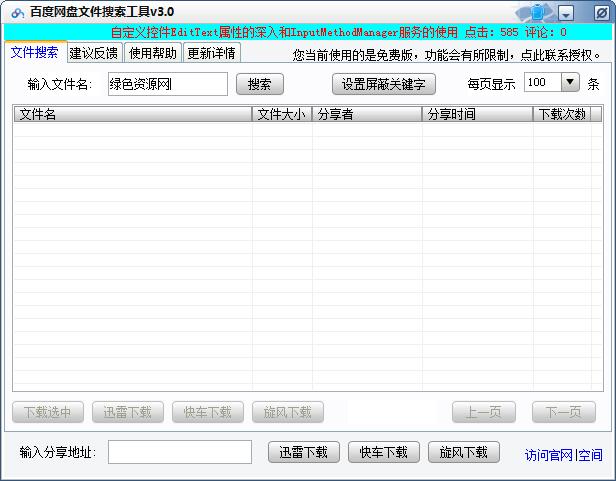Open the skin shirt icon in title bar

537,13
